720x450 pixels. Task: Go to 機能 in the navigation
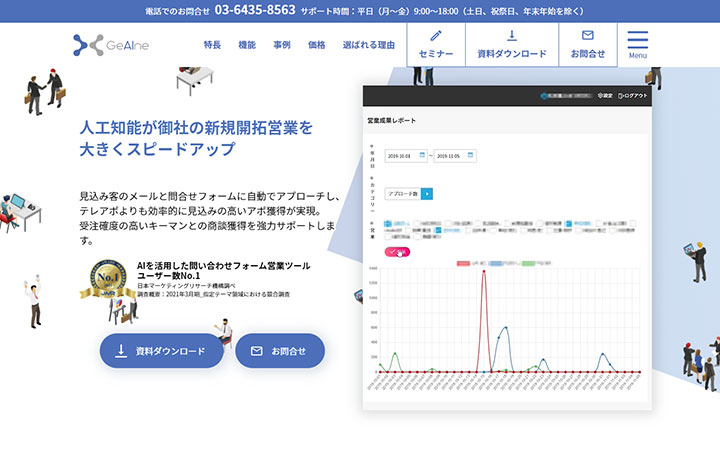(x=247, y=45)
